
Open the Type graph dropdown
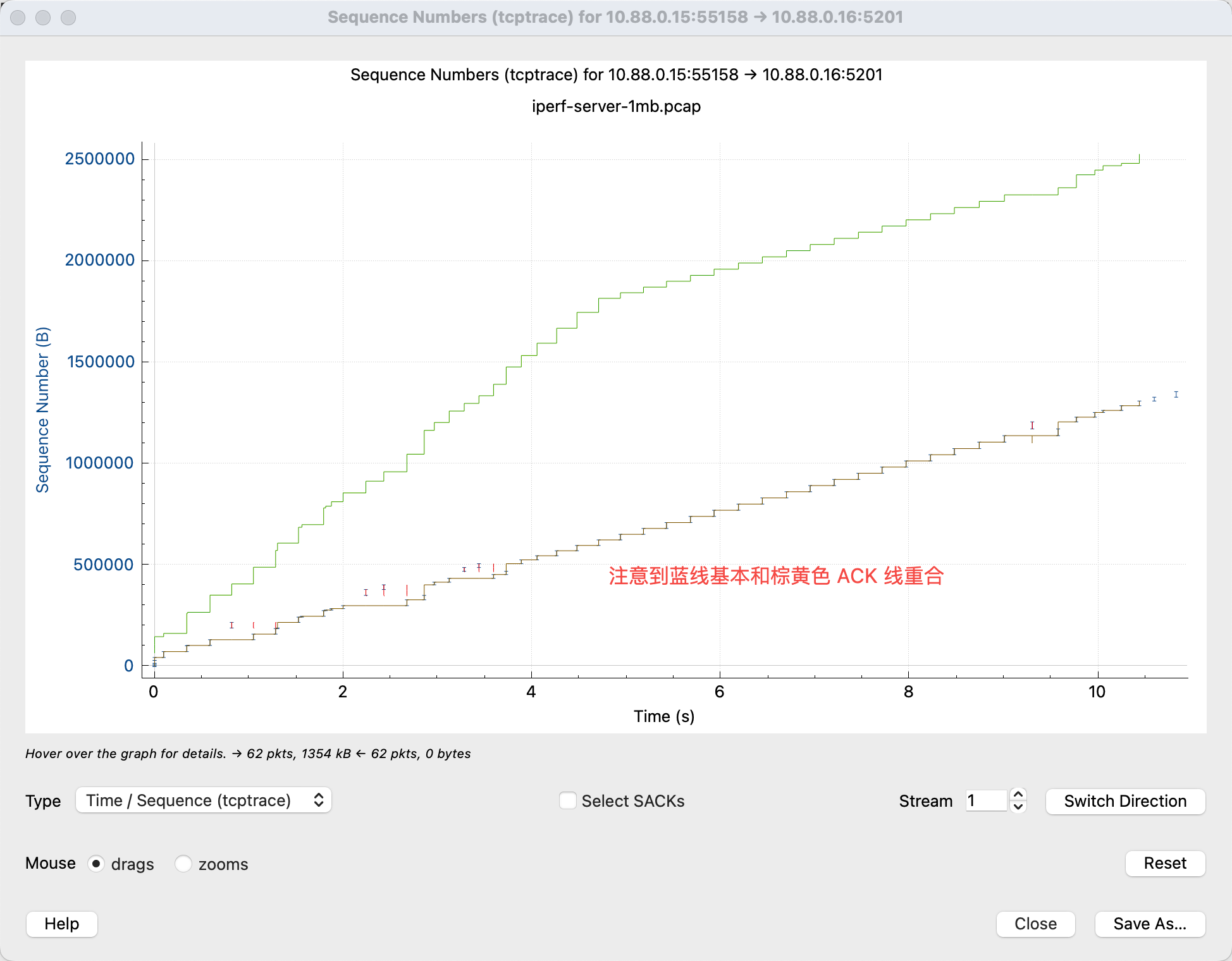click(203, 800)
